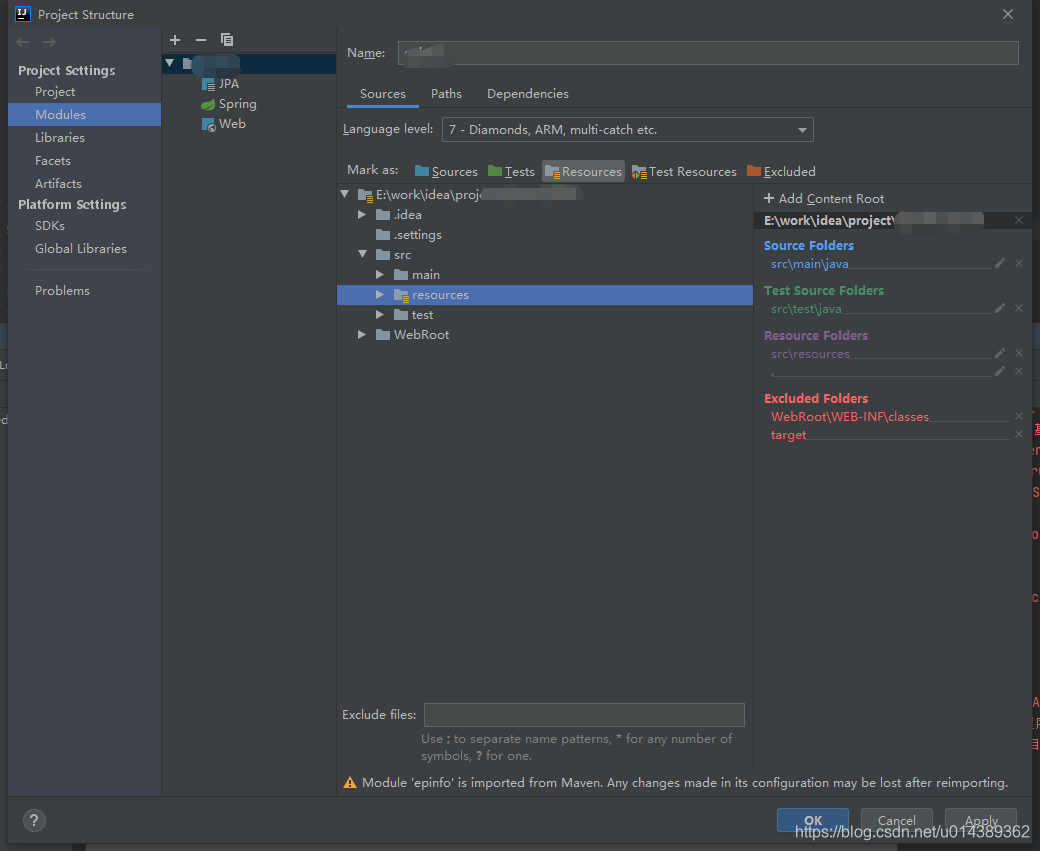Select the main folder row
This screenshot has height=851, width=1040.
545,275
